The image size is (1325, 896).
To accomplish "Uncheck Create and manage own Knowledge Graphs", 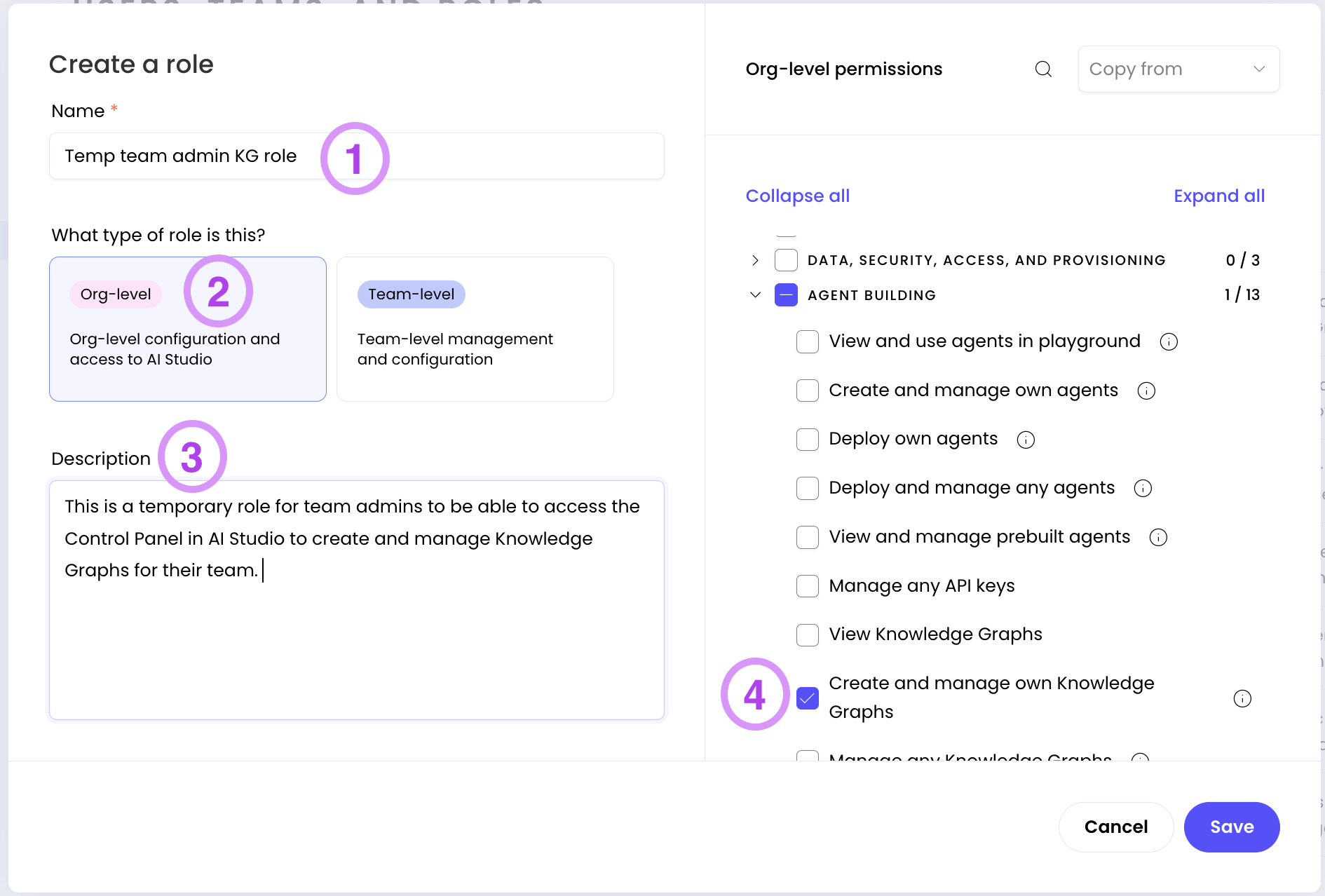I will coord(808,698).
